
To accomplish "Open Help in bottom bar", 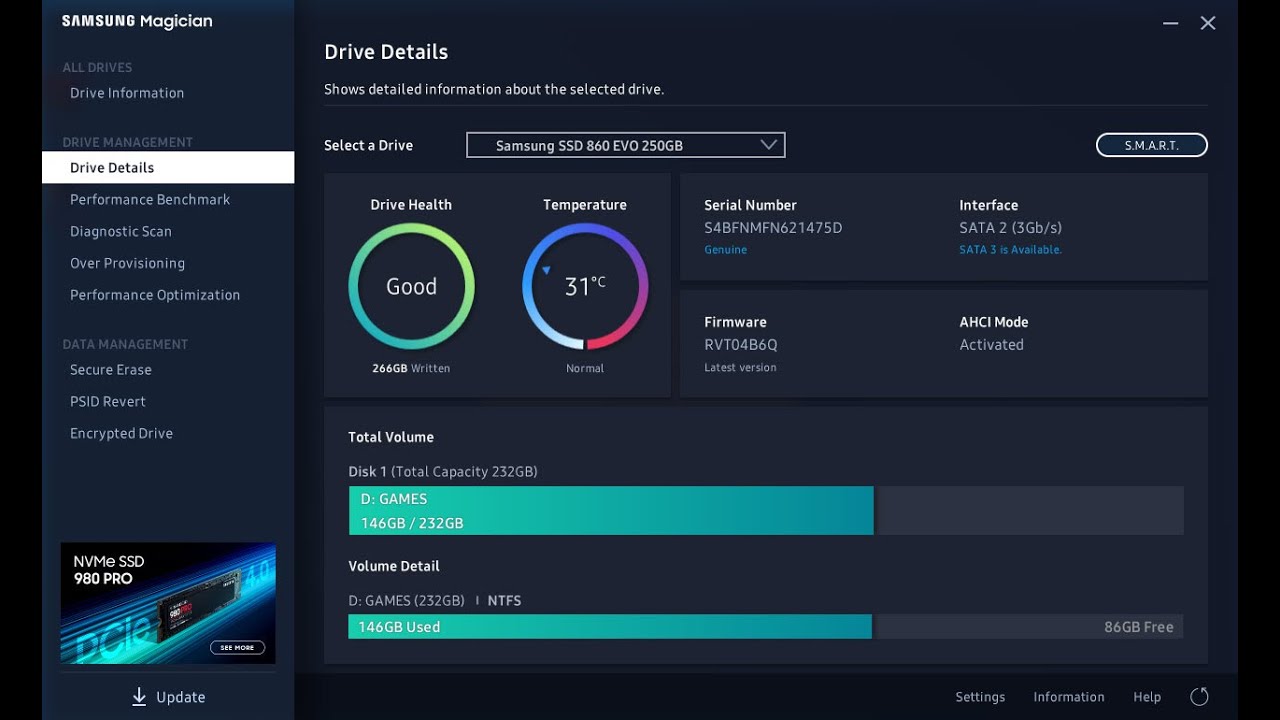I will [1147, 697].
